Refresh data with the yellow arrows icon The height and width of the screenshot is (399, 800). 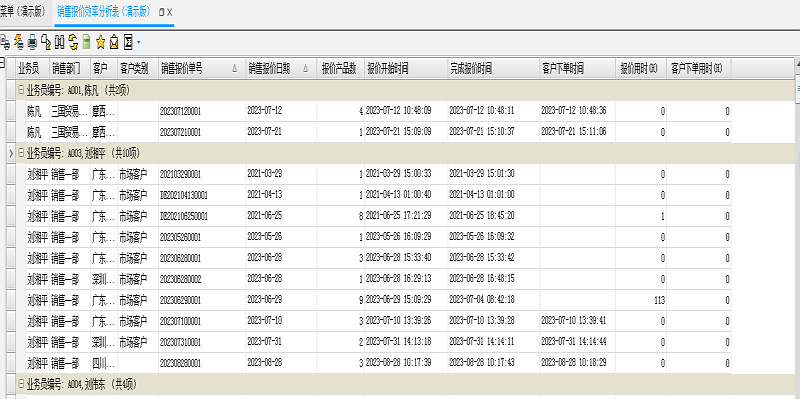pos(73,42)
